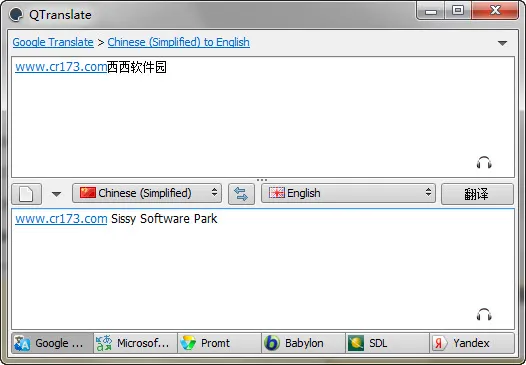Click inside the translation output area
526x365 pixels.
pyautogui.click(x=263, y=269)
